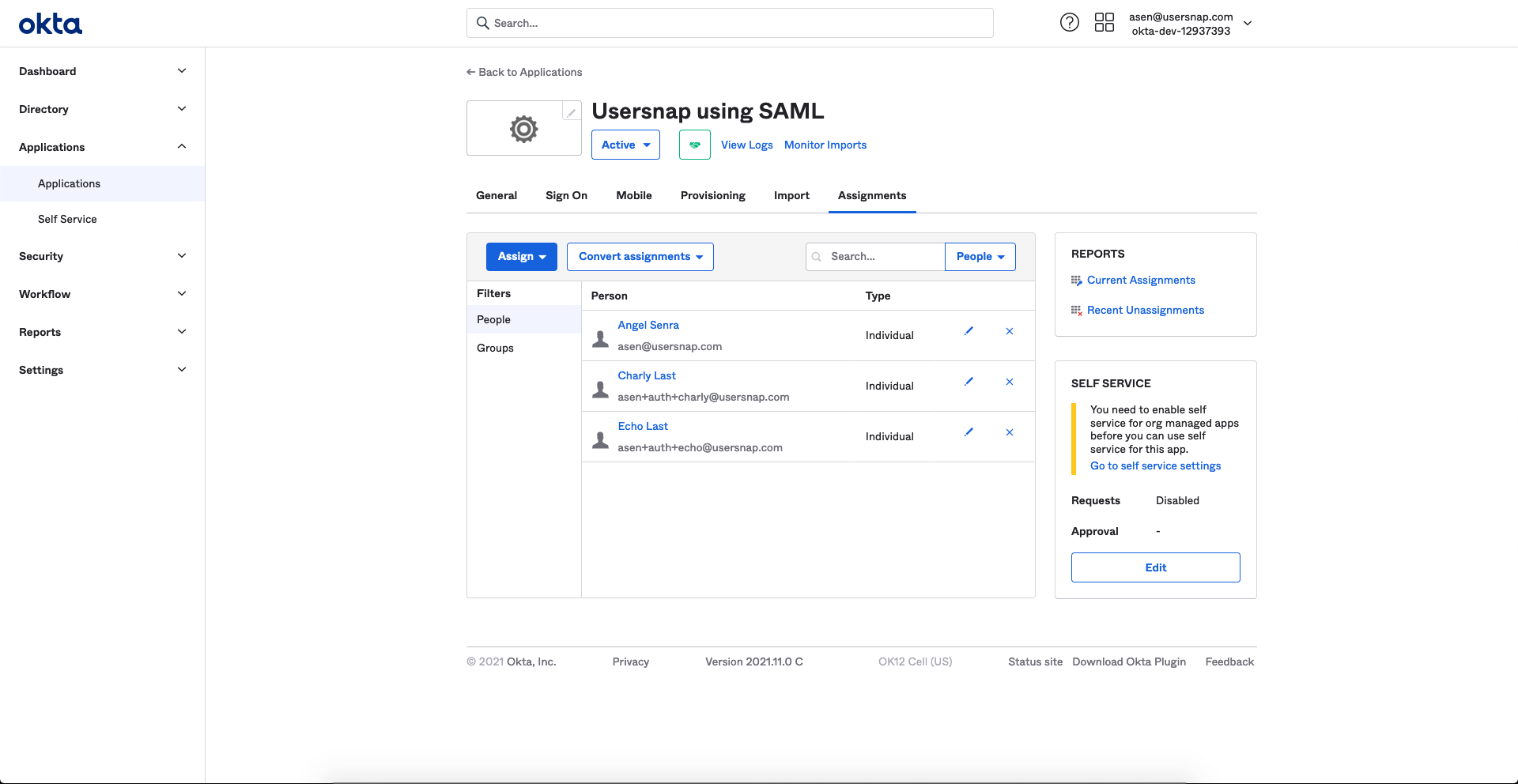Click the Okta, Inc. footer link
Viewport: 1518px width, 784px height.
531,662
